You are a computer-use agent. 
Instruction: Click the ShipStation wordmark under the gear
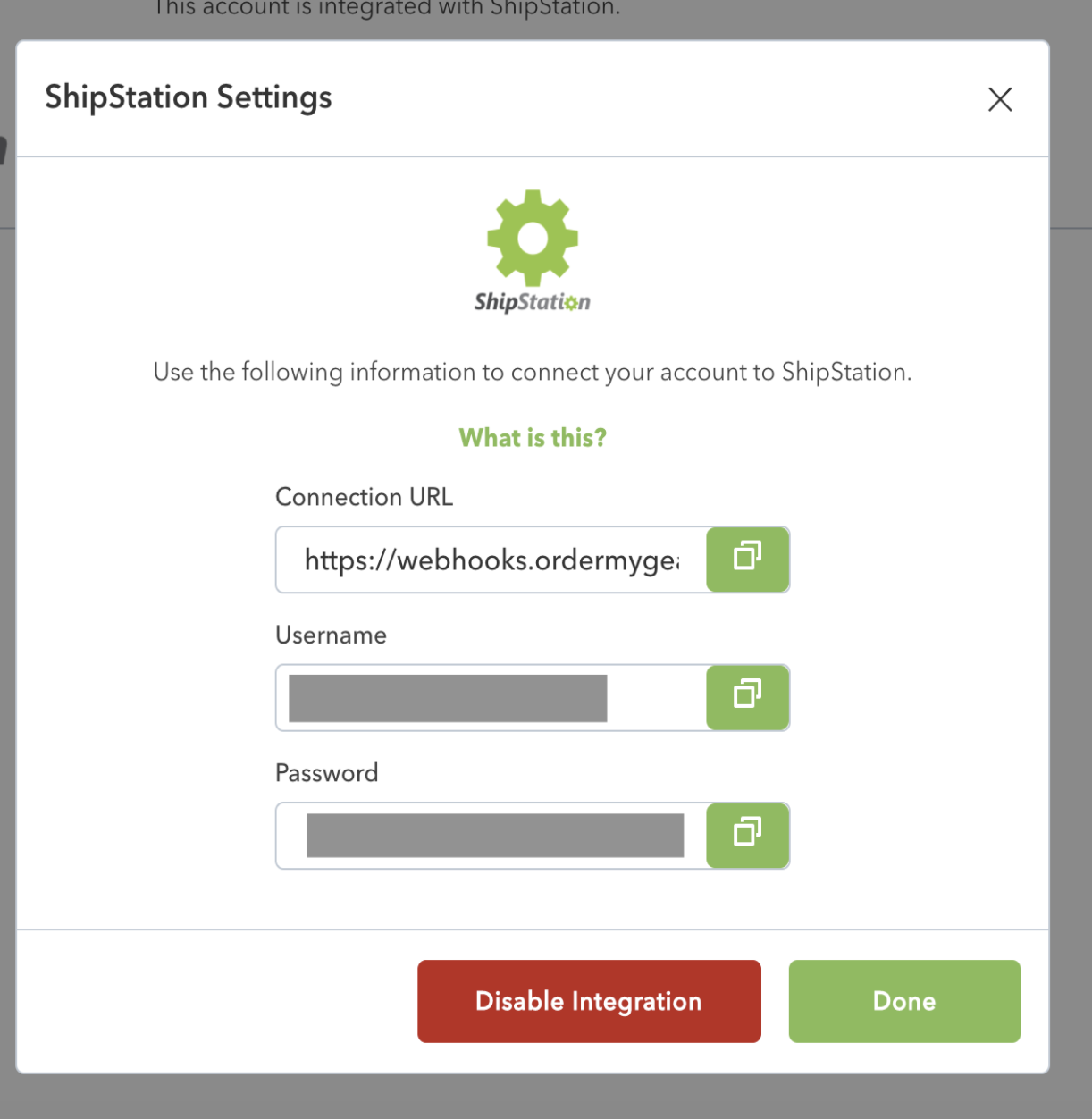533,302
